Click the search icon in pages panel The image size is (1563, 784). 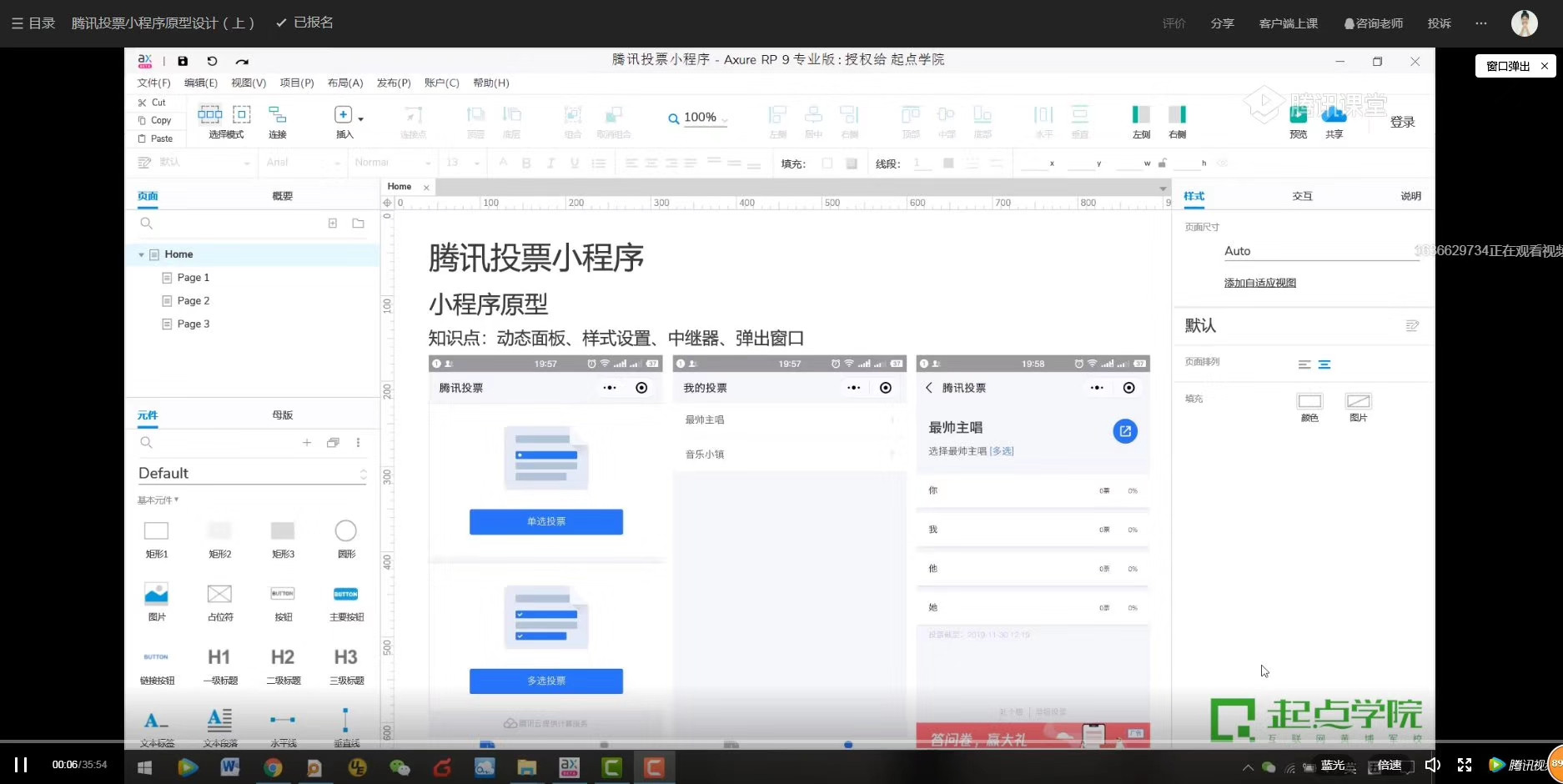(147, 224)
